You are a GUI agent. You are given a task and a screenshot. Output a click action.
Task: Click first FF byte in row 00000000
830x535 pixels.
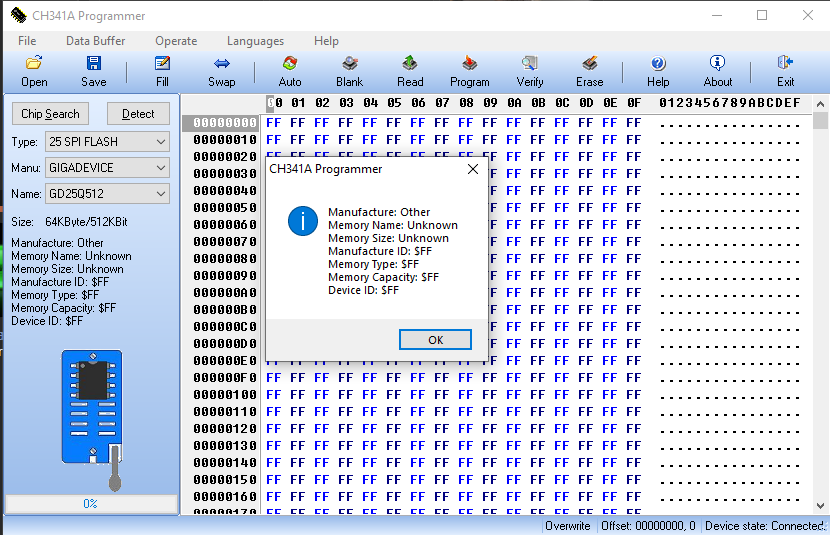(x=274, y=123)
